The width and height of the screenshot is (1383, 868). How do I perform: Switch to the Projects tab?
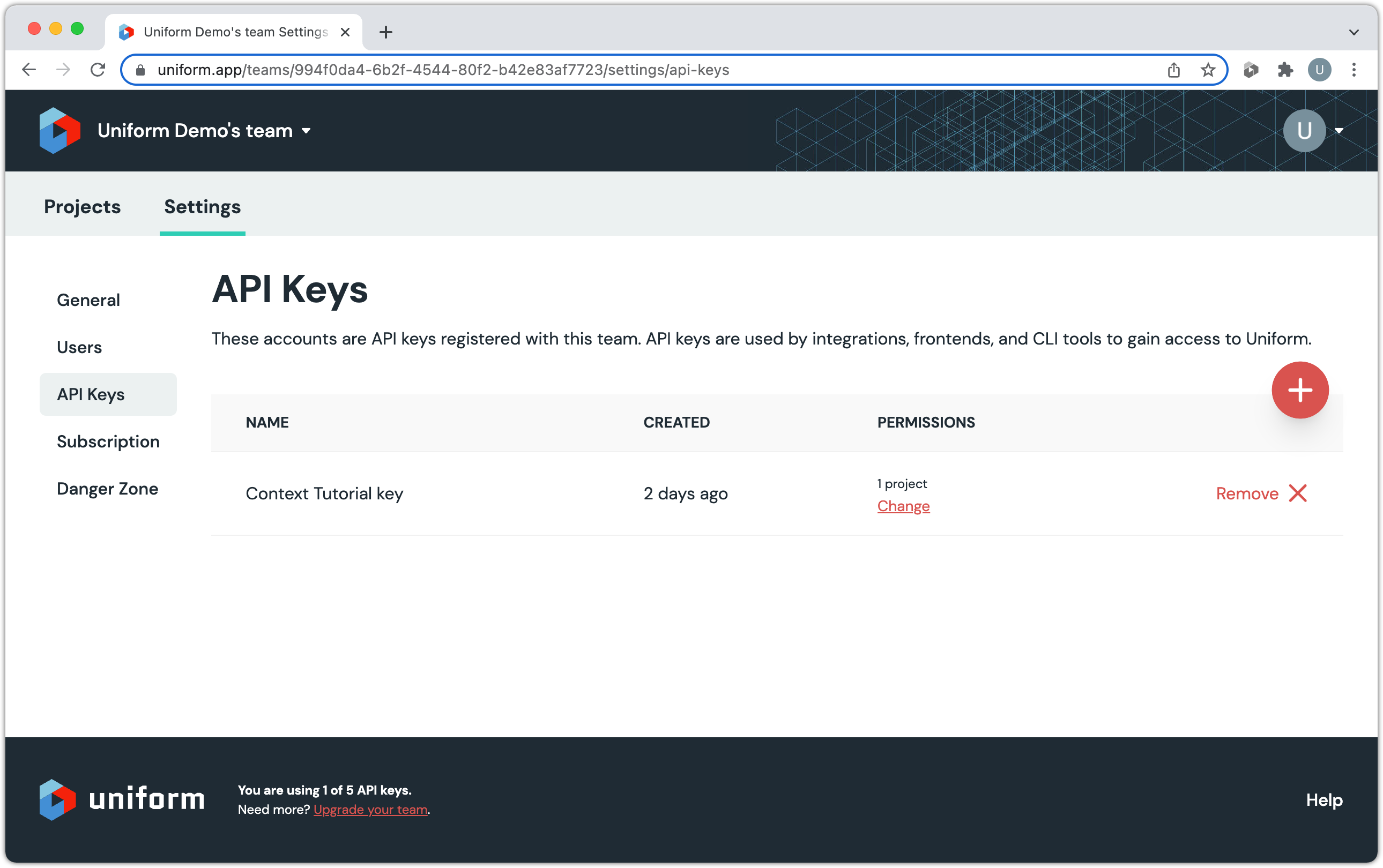[82, 207]
